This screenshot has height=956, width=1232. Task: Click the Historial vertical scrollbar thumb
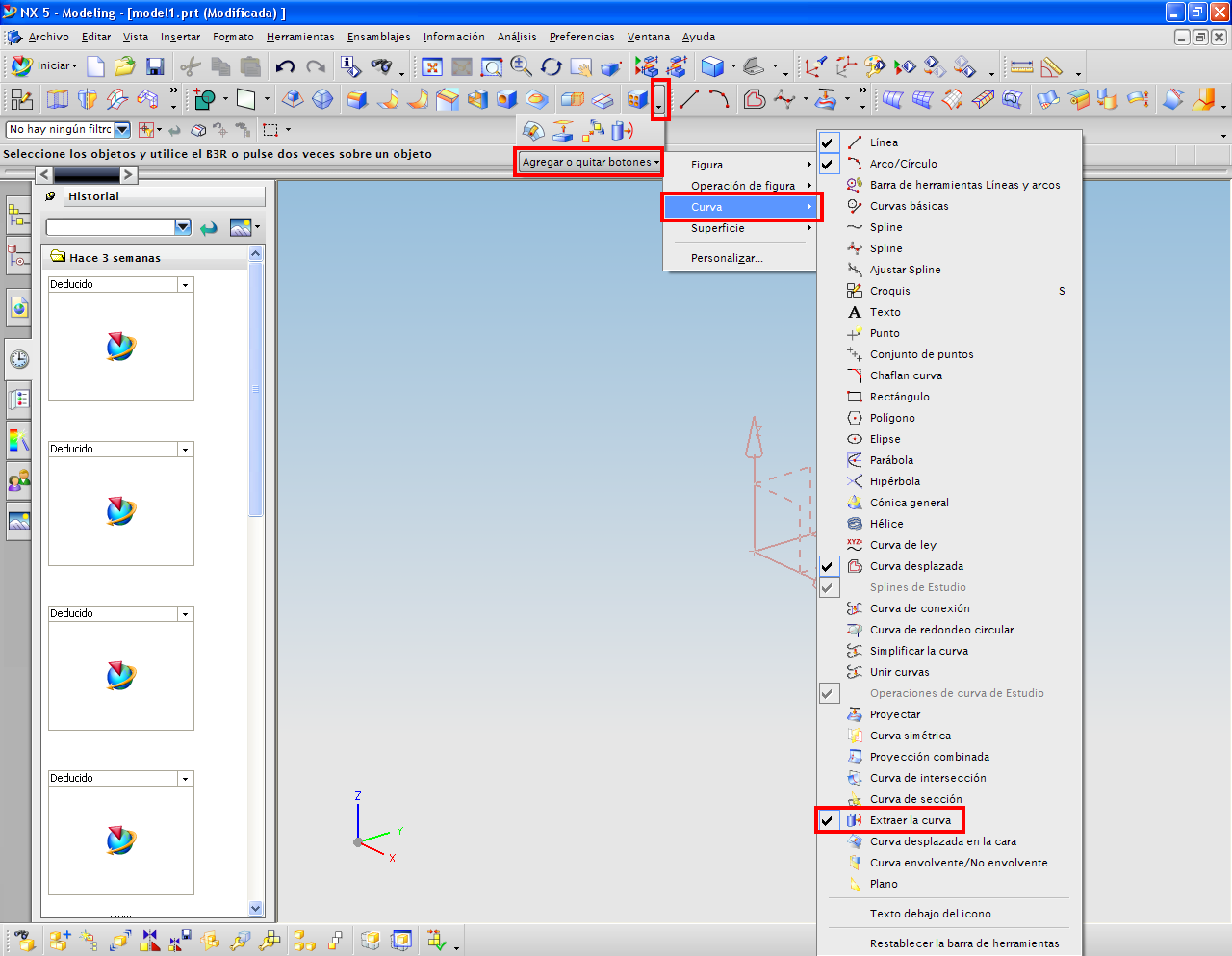coord(255,389)
